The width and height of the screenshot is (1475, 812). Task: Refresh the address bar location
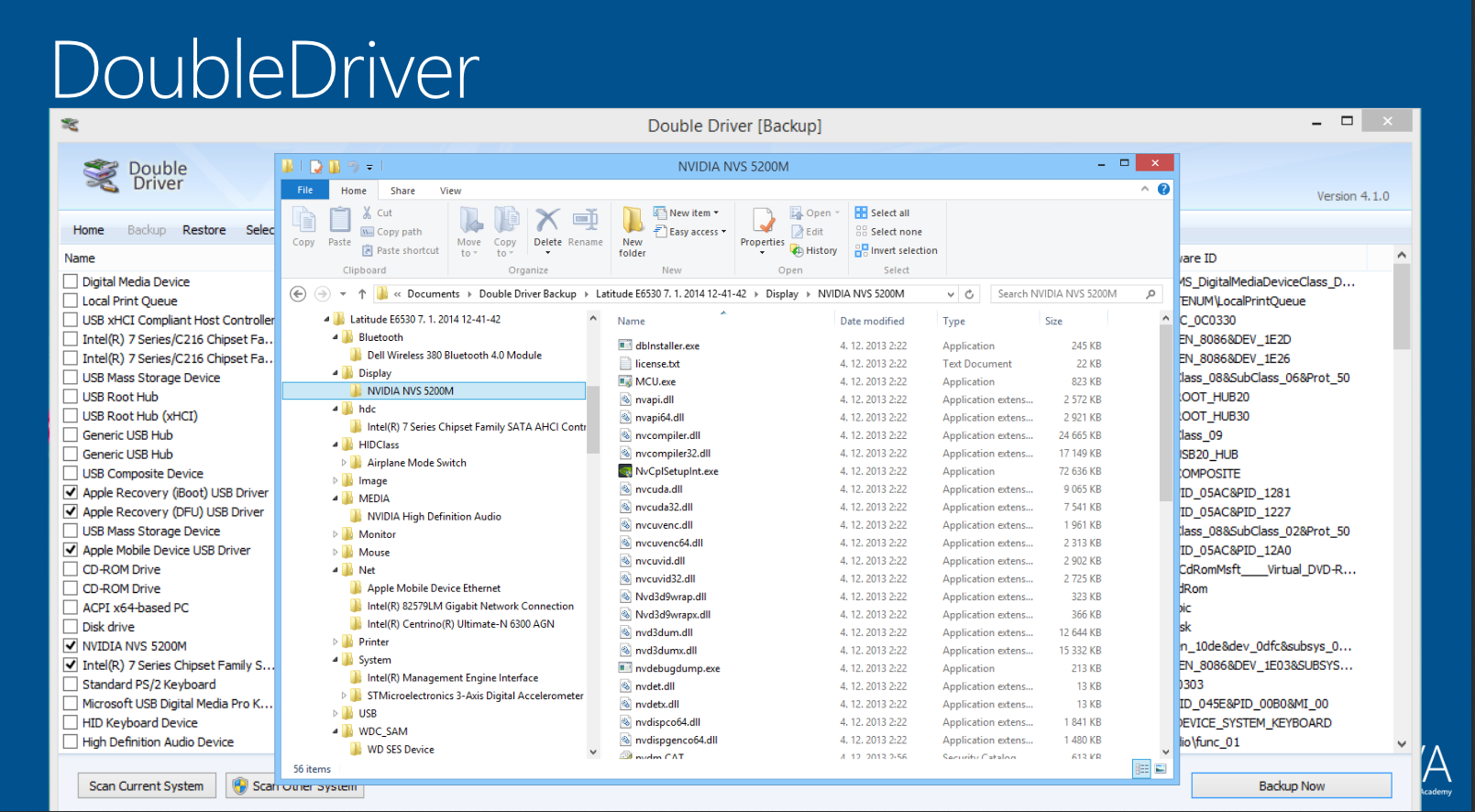click(x=969, y=294)
